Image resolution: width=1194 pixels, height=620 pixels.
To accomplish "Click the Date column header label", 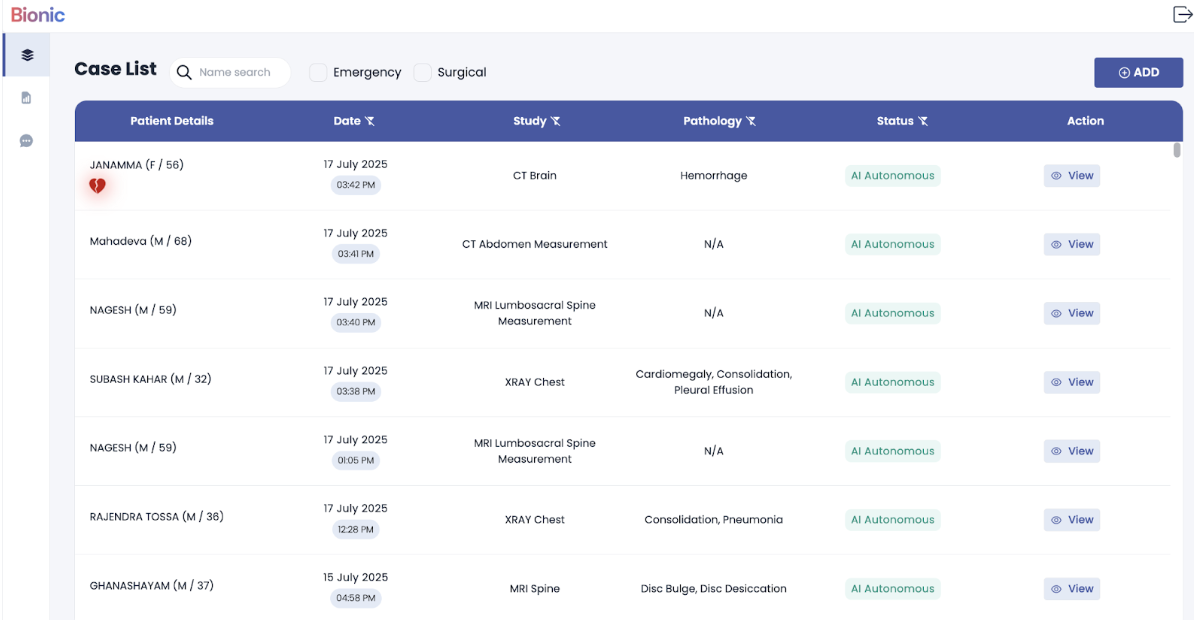I will 347,121.
